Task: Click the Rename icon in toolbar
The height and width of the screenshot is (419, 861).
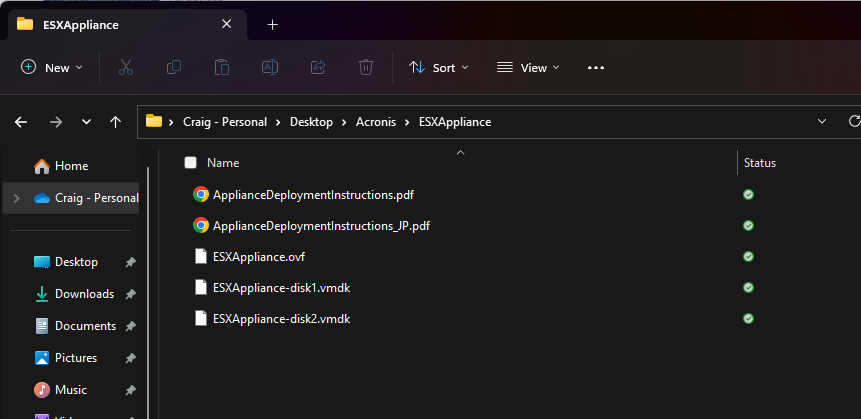Action: 270,68
